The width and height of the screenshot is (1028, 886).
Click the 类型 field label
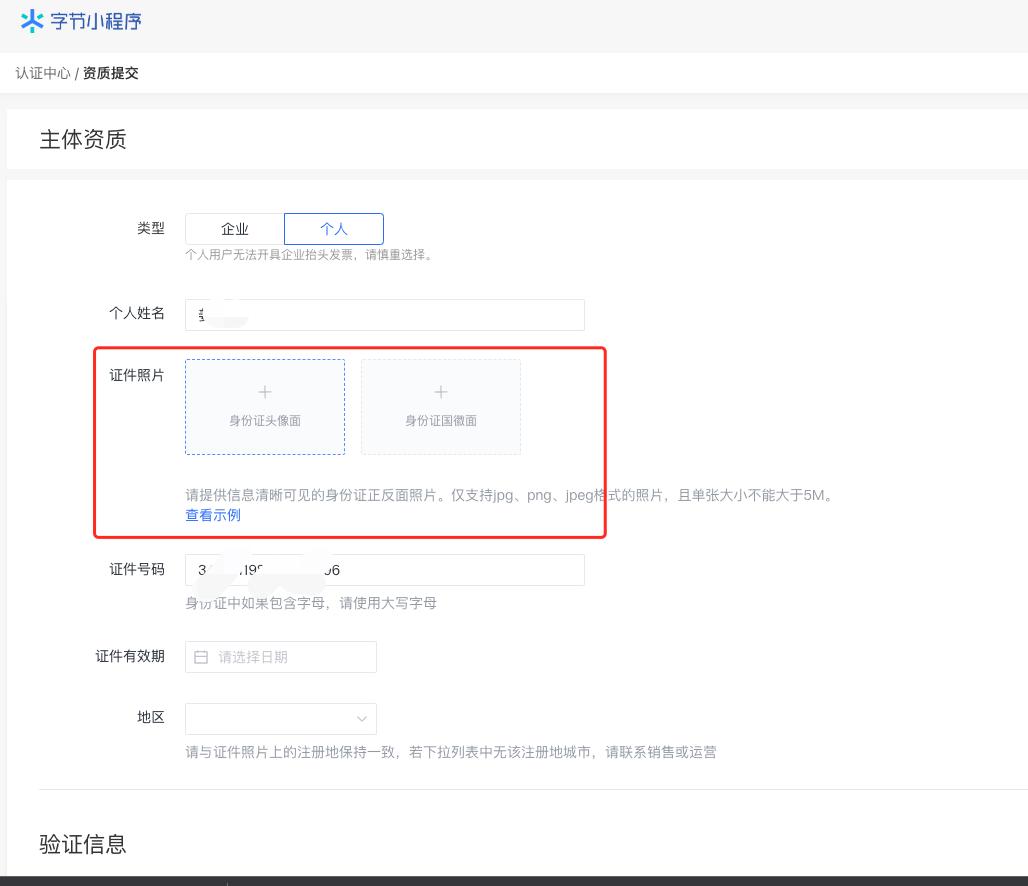click(151, 228)
